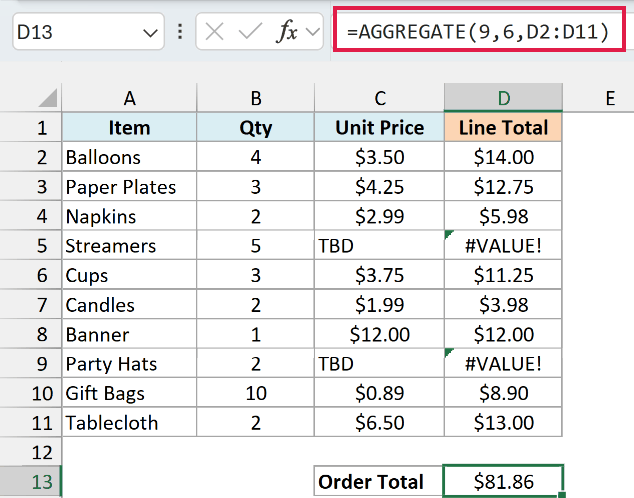
Task: Select the Party Hats cell
Action: tap(129, 363)
